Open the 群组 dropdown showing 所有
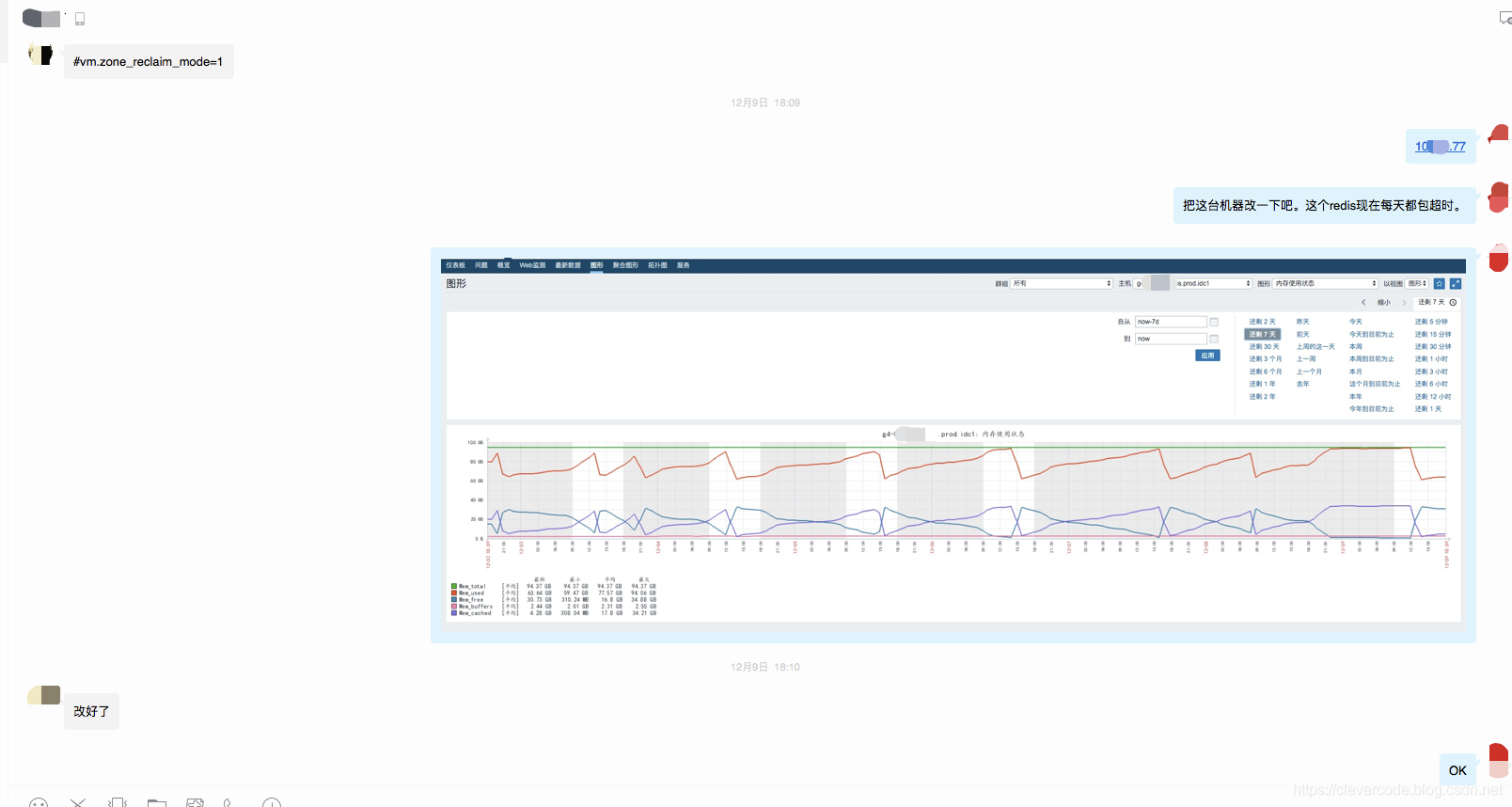Viewport: 1512px width, 807px height. [1062, 283]
